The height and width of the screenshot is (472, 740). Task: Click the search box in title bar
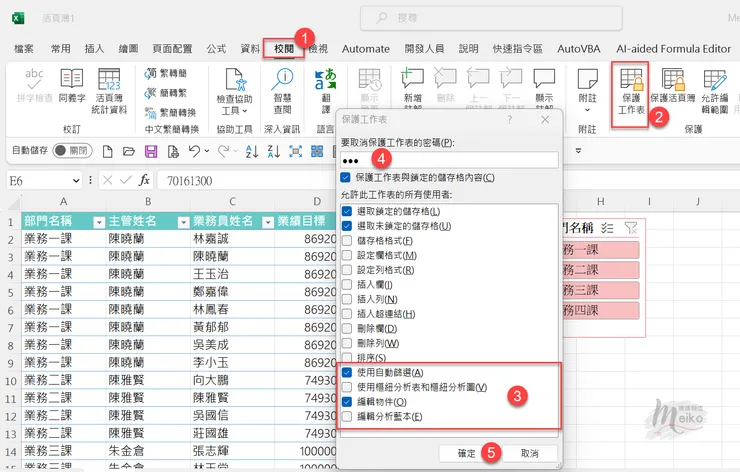click(x=491, y=18)
